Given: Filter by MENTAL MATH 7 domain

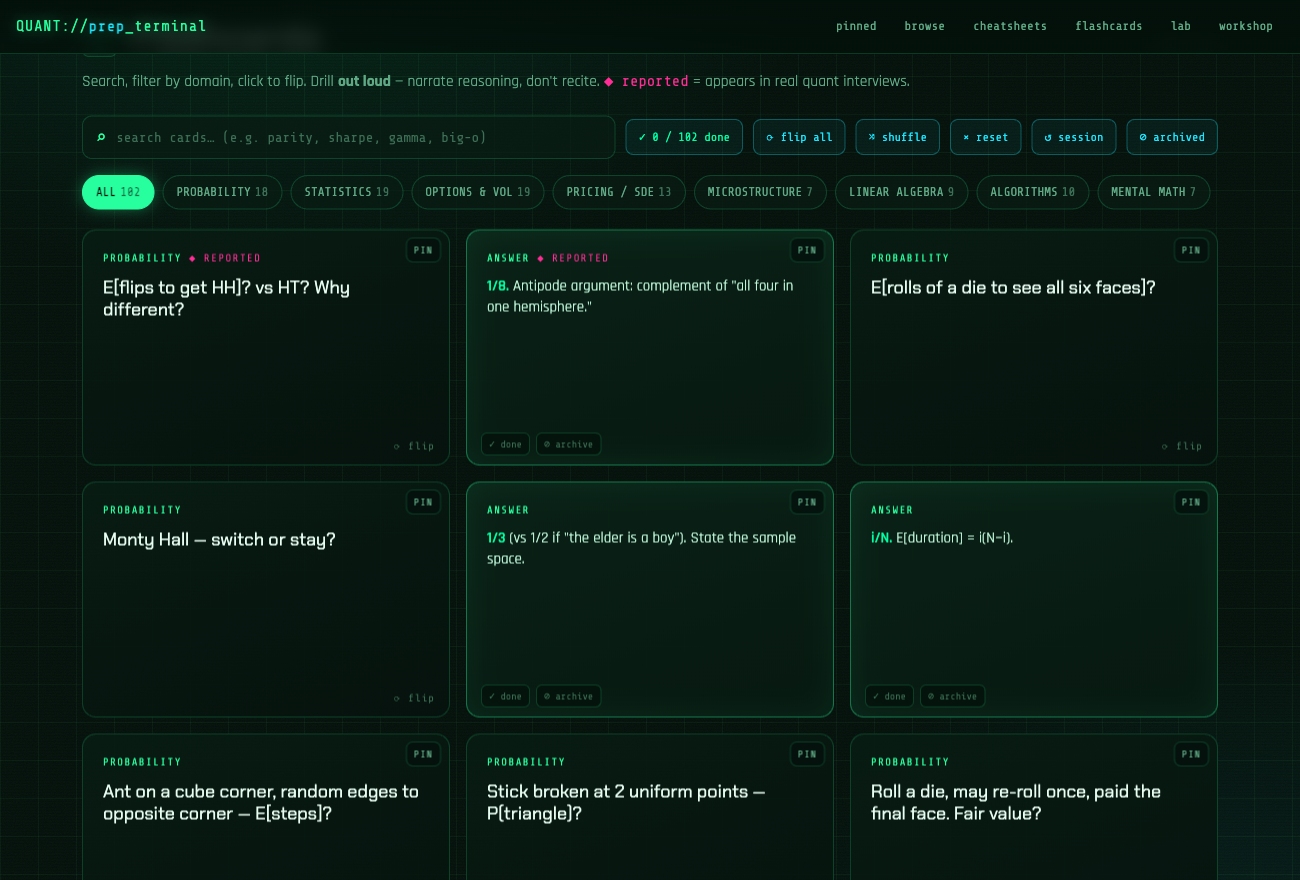Looking at the screenshot, I should click(x=1153, y=192).
